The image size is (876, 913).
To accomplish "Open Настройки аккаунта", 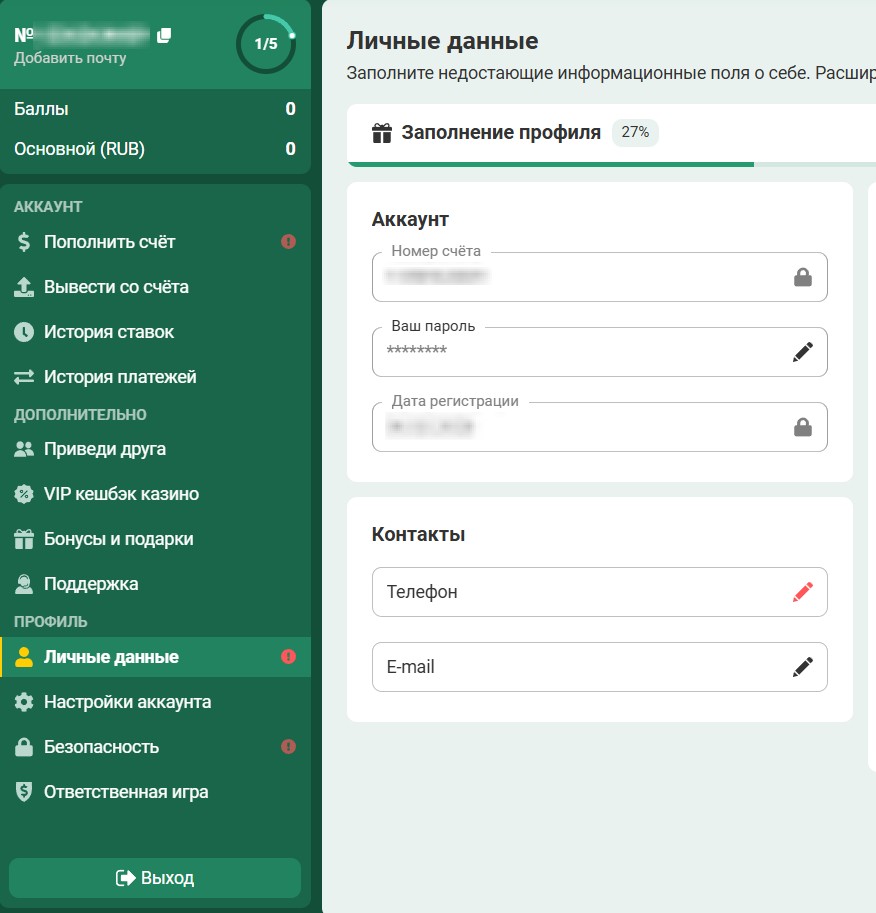I will [127, 702].
